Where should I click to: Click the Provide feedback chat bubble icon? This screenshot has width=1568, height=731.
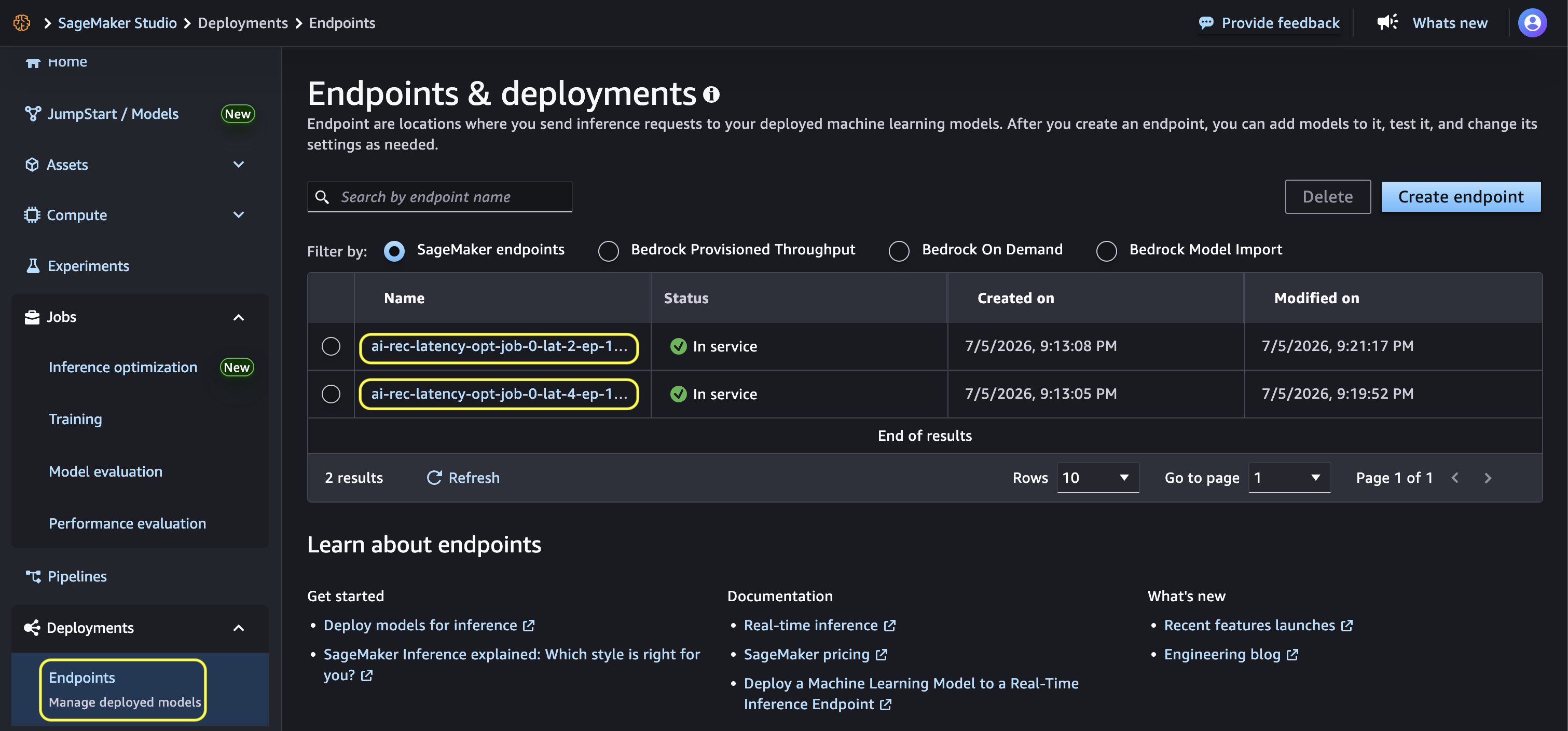1206,23
